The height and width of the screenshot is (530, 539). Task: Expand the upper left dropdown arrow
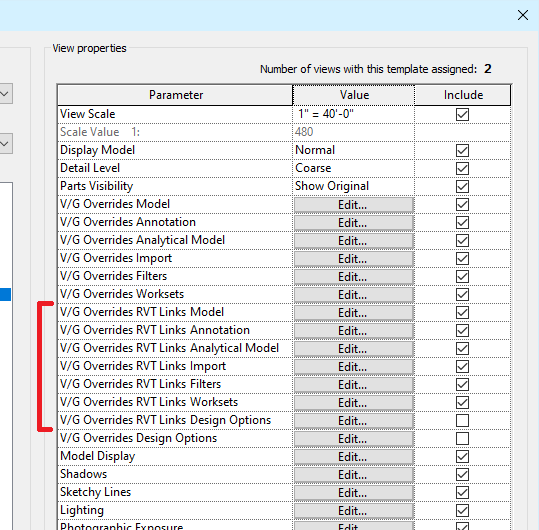[4, 93]
